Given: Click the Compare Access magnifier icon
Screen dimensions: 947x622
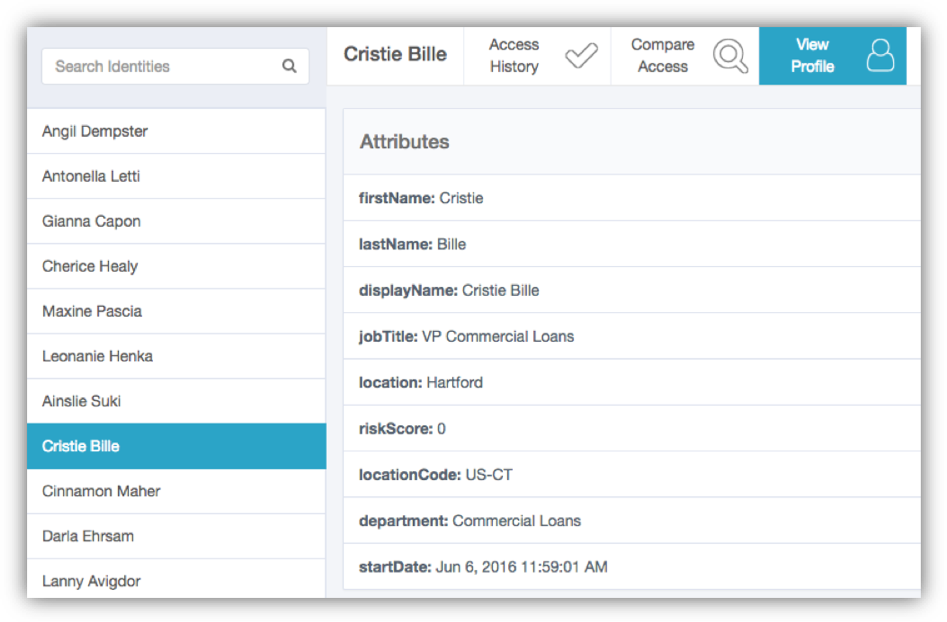Looking at the screenshot, I should (730, 56).
